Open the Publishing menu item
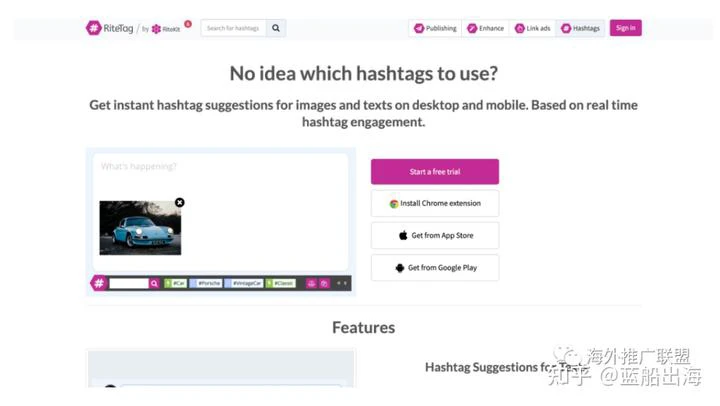The width and height of the screenshot is (720, 406). click(x=435, y=28)
